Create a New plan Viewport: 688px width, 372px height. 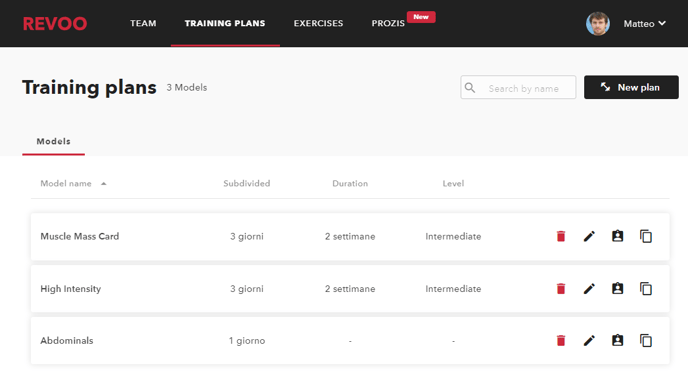[631, 87]
